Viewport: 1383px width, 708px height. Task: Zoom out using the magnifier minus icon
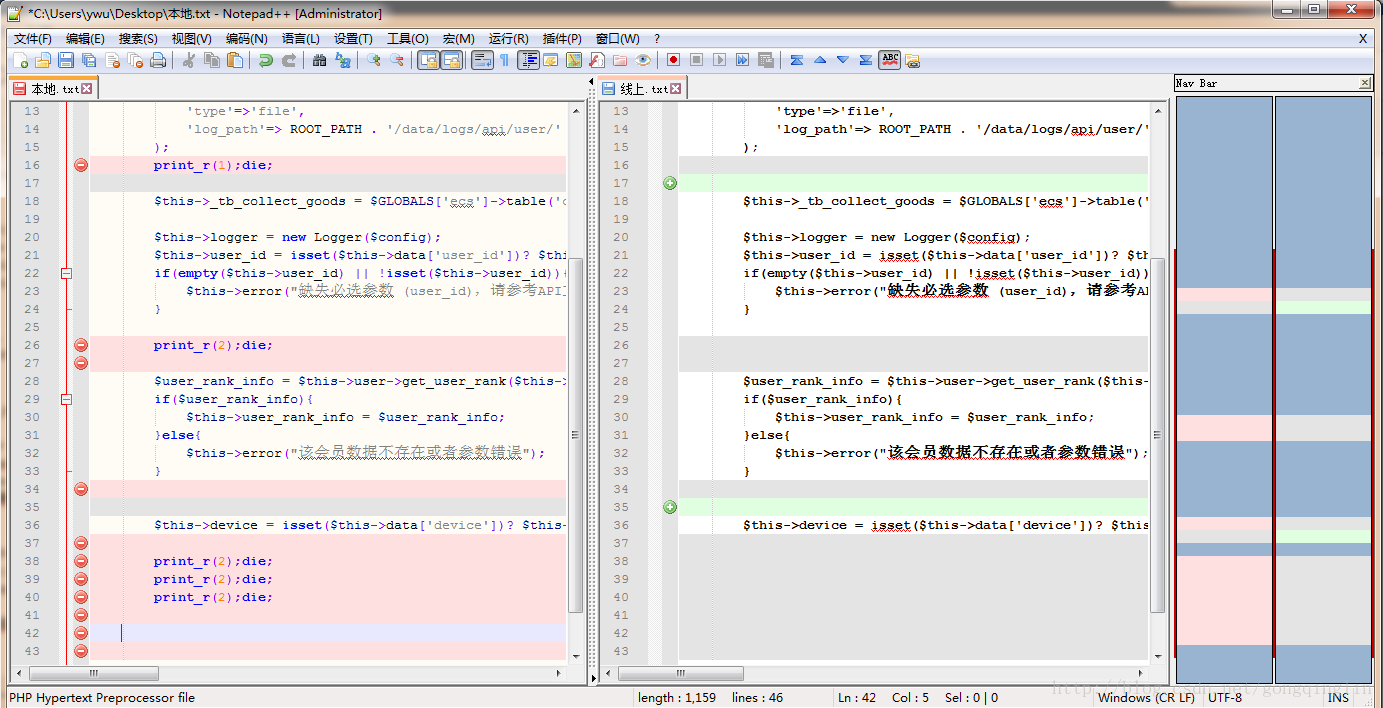click(397, 60)
